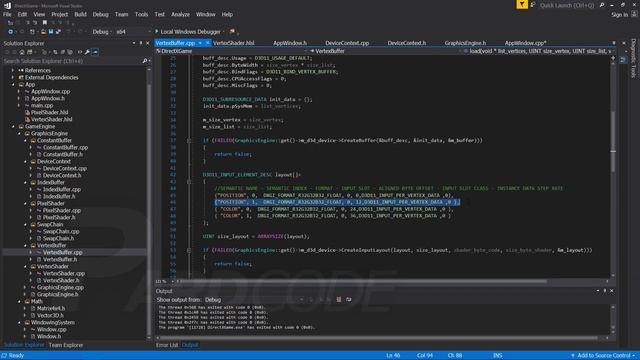Screen dimensions: 640x360
Task: Close the VertexBuffer.cpp tab with its x
Action: pos(207,43)
